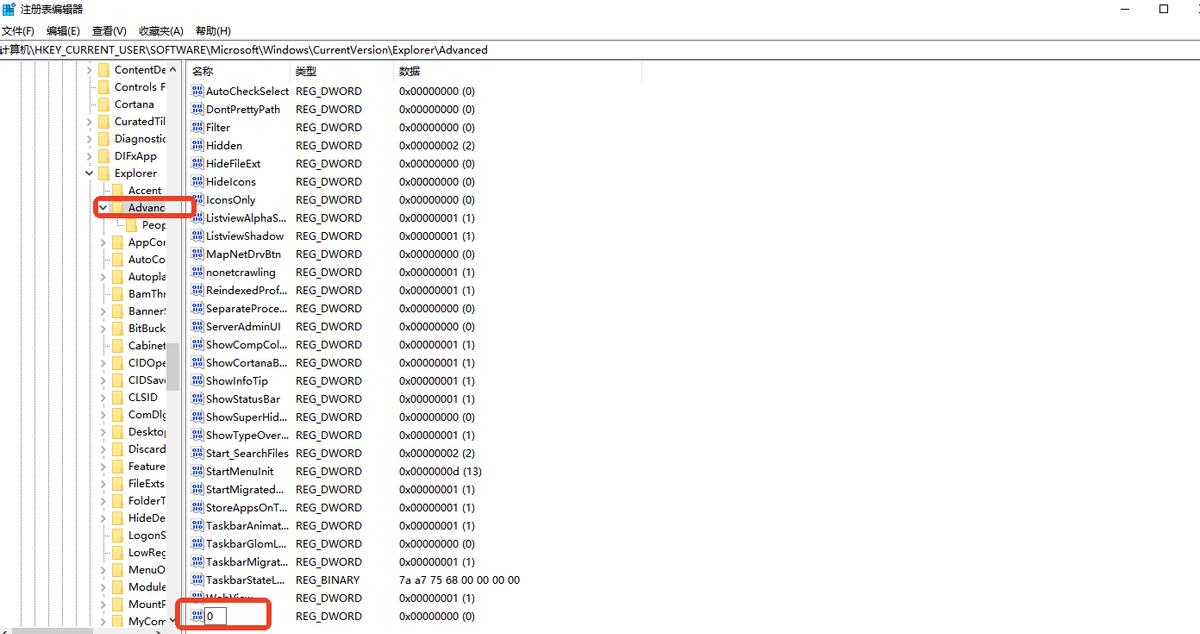Select the LogonS key
Screen dimensions: 1200x634
point(147,535)
